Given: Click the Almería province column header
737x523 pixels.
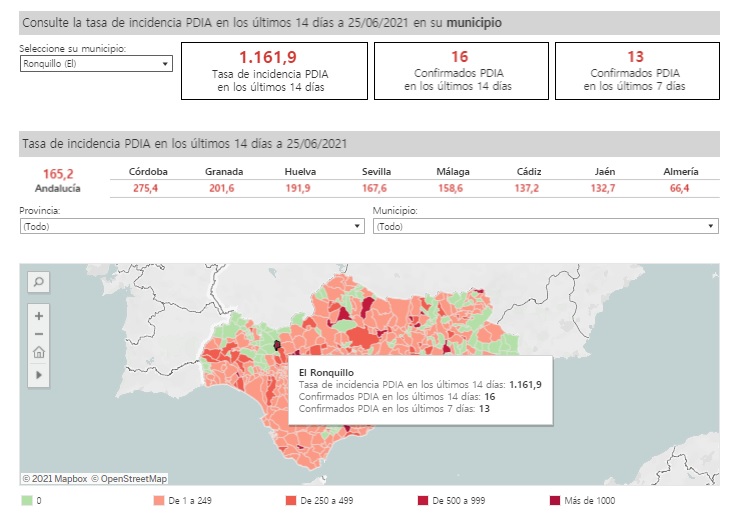Looking at the screenshot, I should [681, 171].
